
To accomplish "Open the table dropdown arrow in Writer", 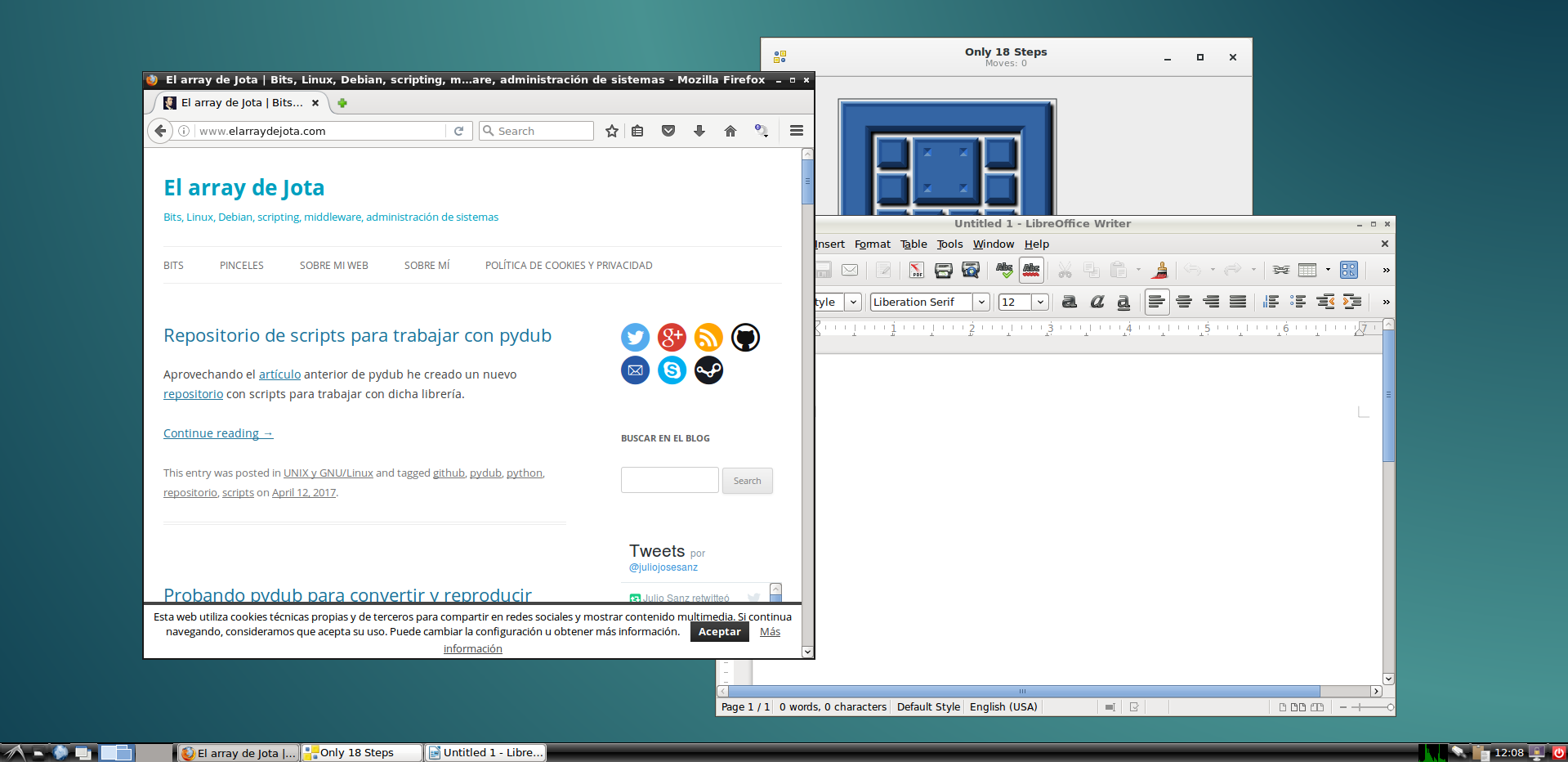I will coord(1328,270).
